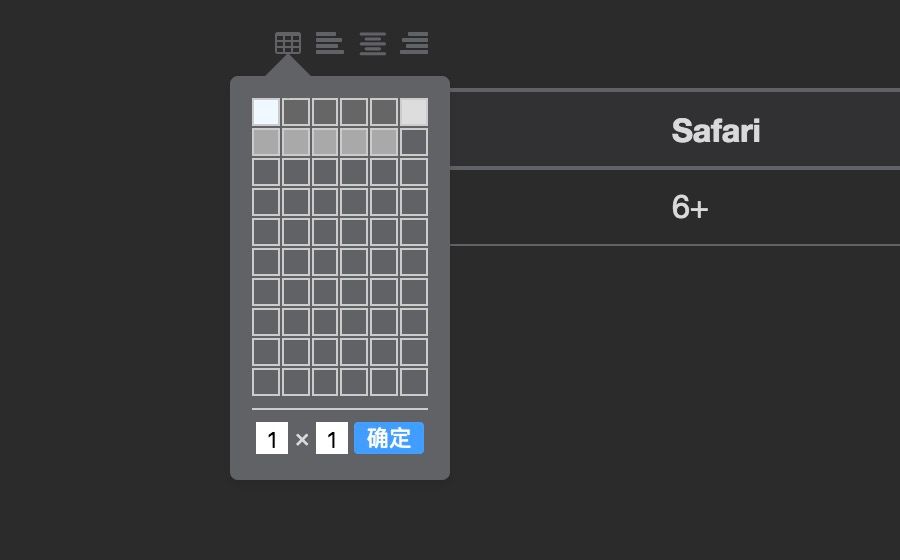The image size is (900, 560).
Task: Apply center text alignment
Action: [x=373, y=43]
